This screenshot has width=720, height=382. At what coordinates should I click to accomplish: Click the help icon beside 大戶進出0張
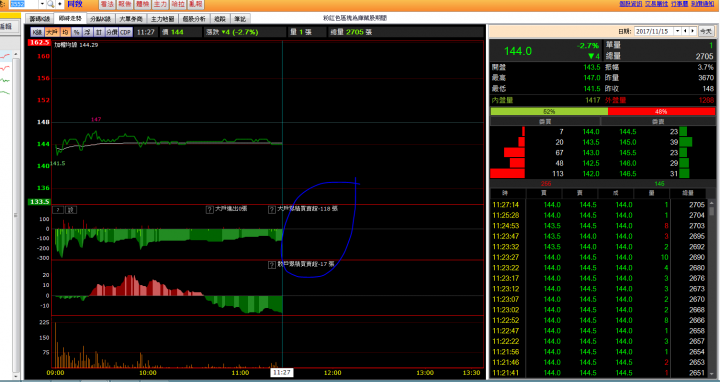point(209,209)
